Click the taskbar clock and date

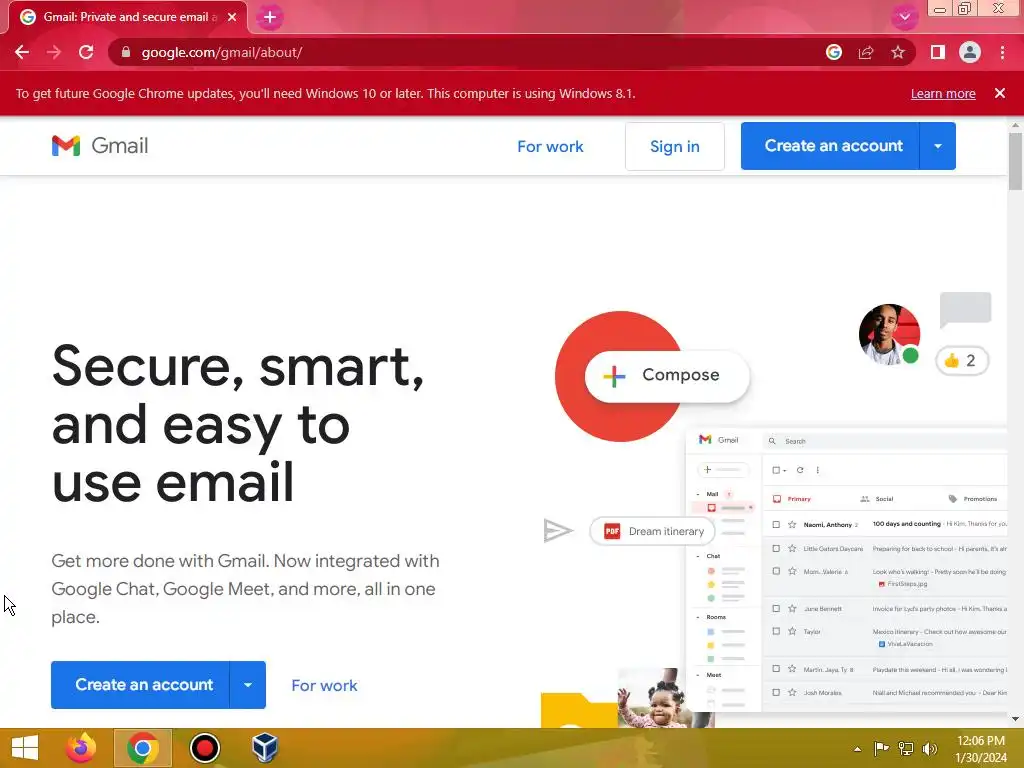coord(980,748)
